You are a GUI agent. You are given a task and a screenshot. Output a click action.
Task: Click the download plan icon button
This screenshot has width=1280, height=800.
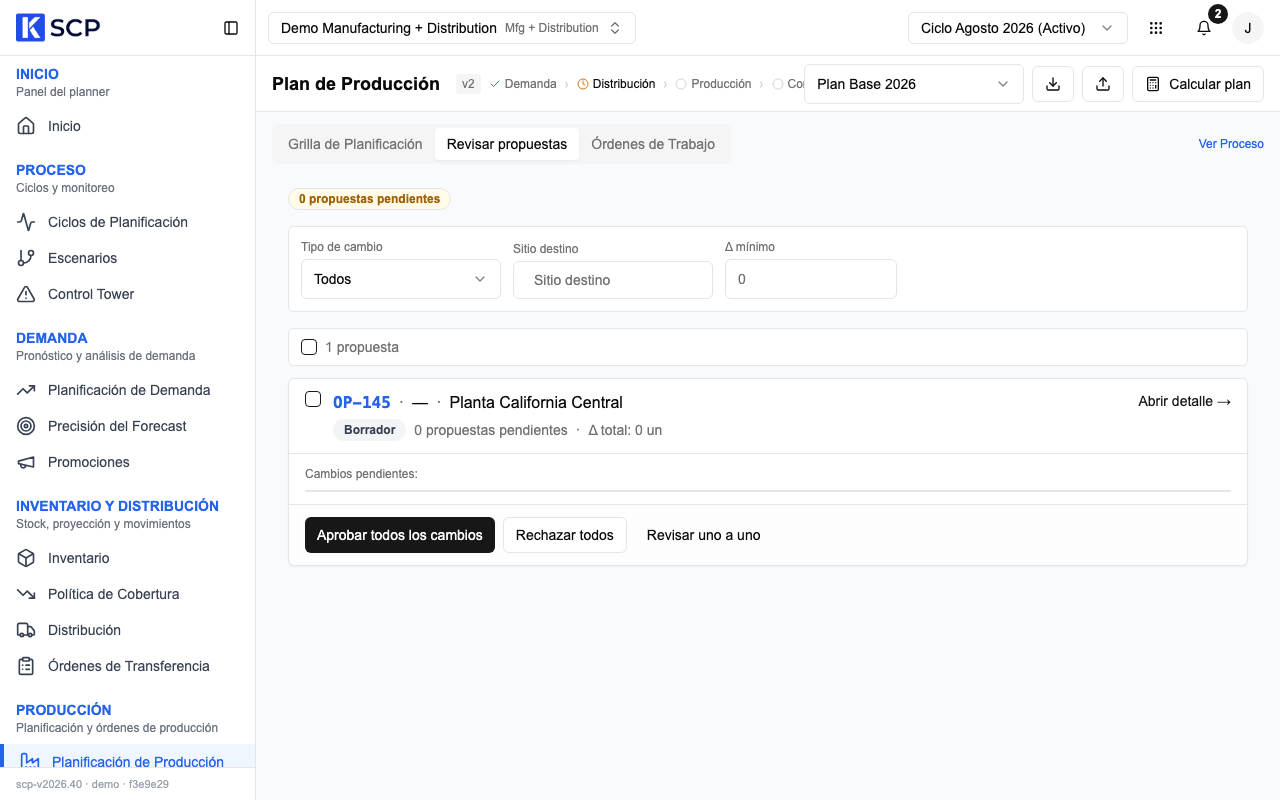pos(1053,84)
